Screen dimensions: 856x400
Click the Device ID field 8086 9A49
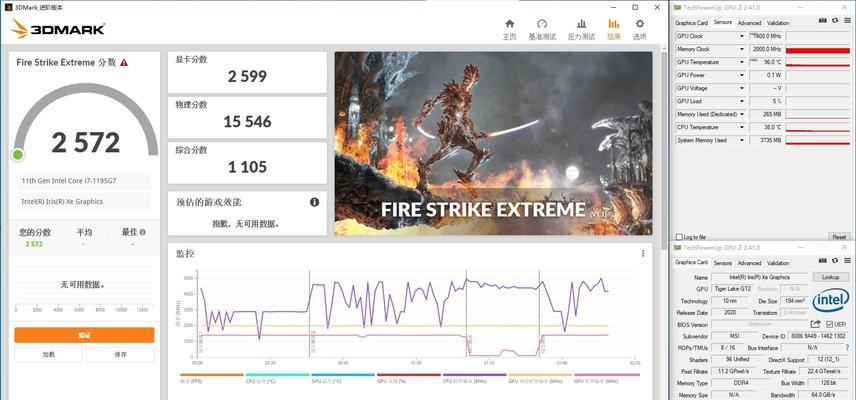(x=817, y=336)
